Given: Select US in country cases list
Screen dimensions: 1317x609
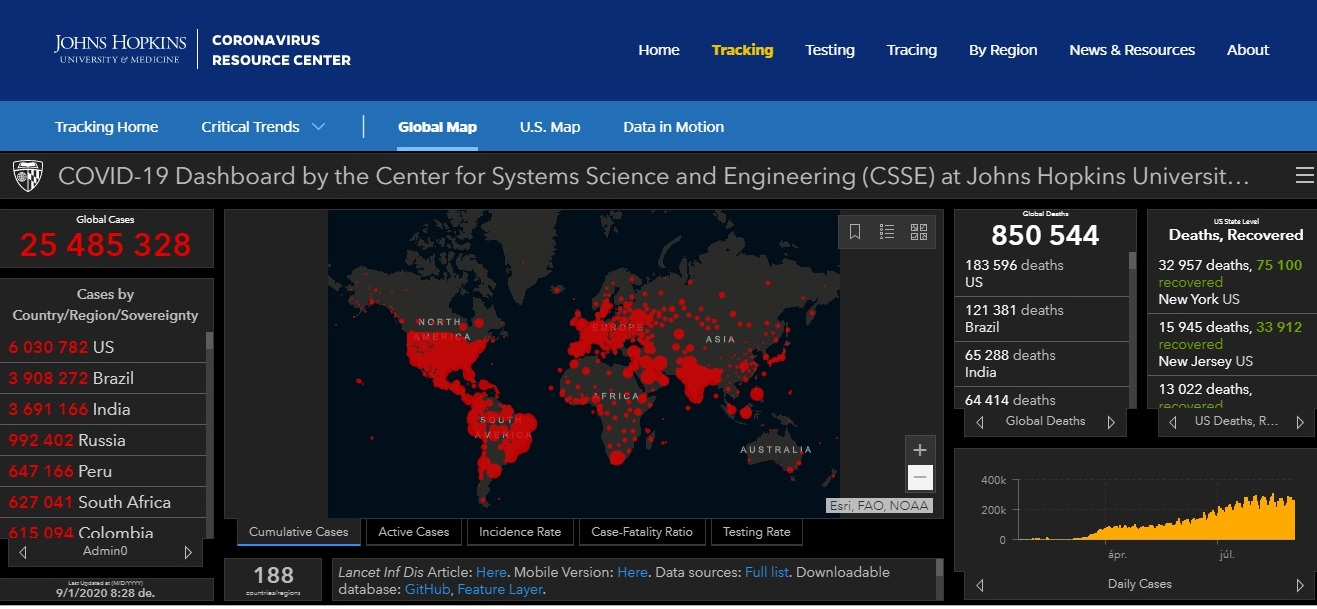Looking at the screenshot, I should [x=104, y=347].
